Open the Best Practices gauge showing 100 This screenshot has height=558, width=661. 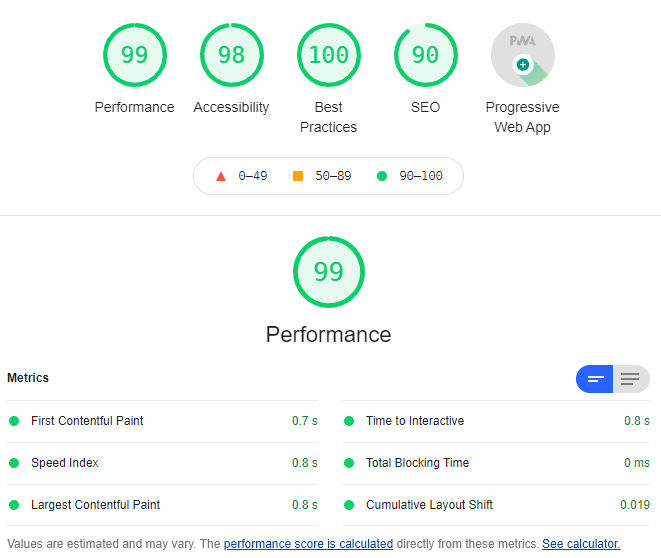329,55
